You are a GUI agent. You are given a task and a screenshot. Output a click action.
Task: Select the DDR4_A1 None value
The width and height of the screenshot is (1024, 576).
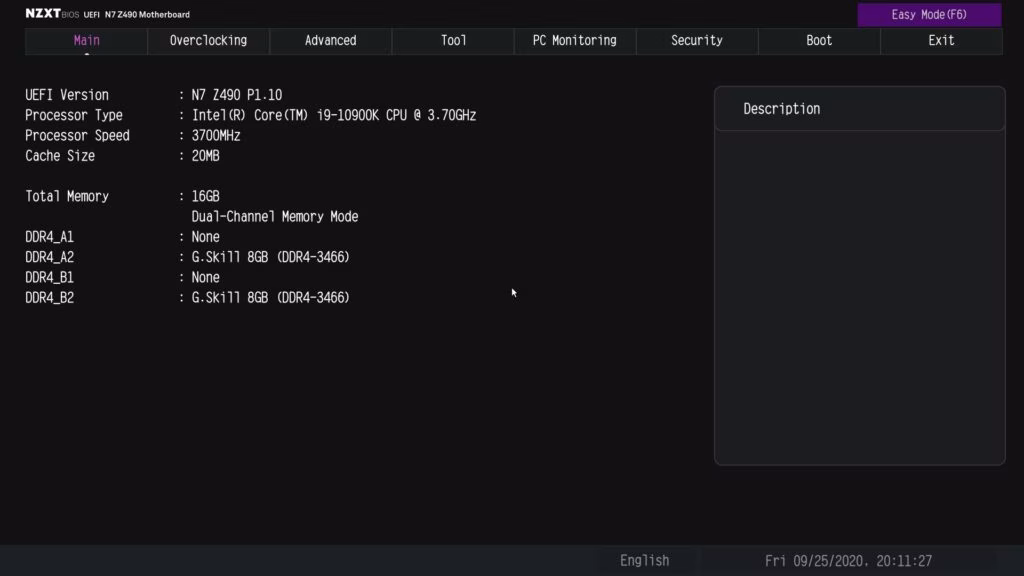(x=205, y=236)
